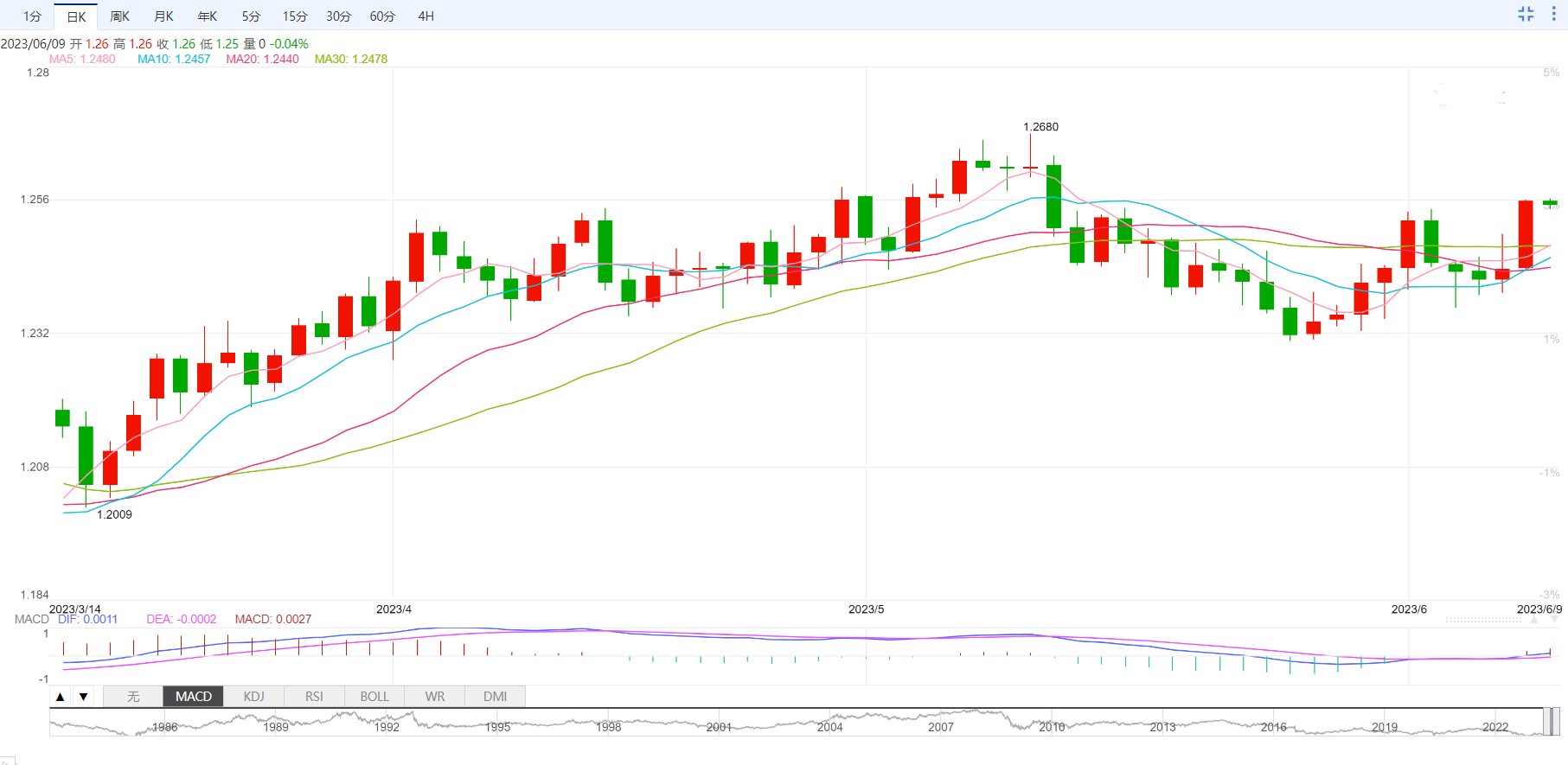Select the WR indicator button
This screenshot has width=1568, height=765.
point(435,697)
